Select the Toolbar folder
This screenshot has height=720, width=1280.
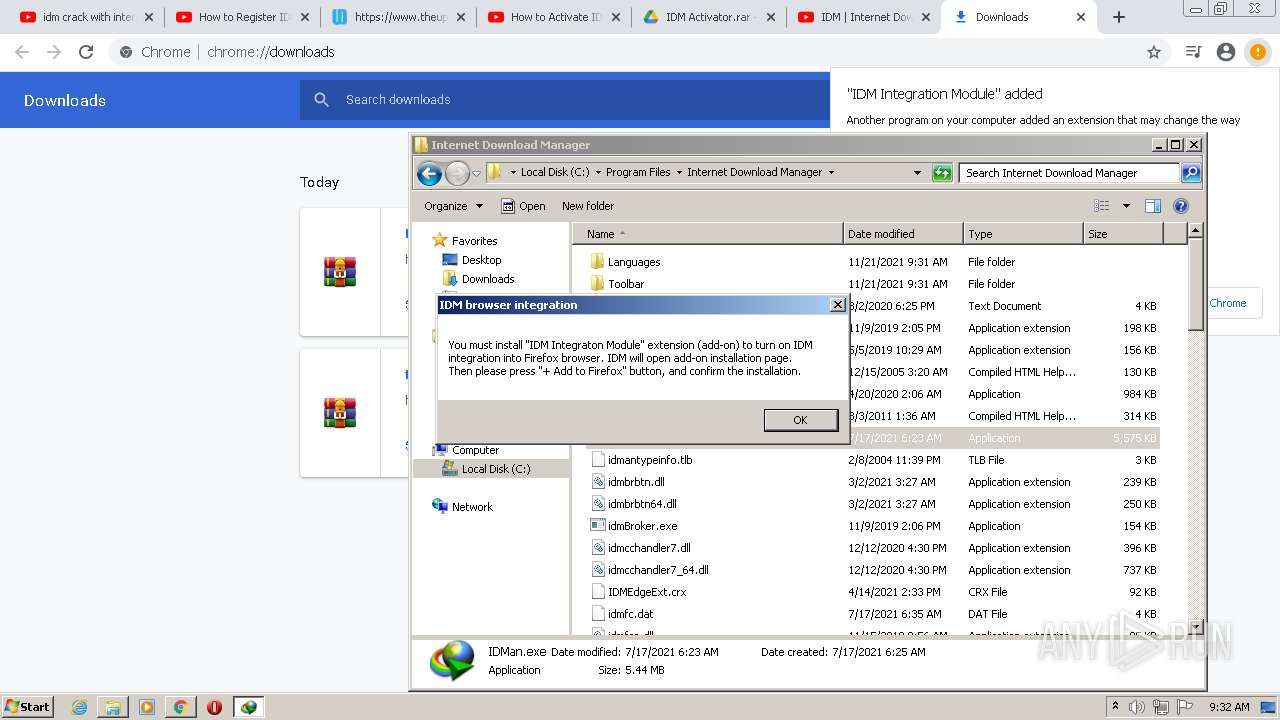coord(626,284)
